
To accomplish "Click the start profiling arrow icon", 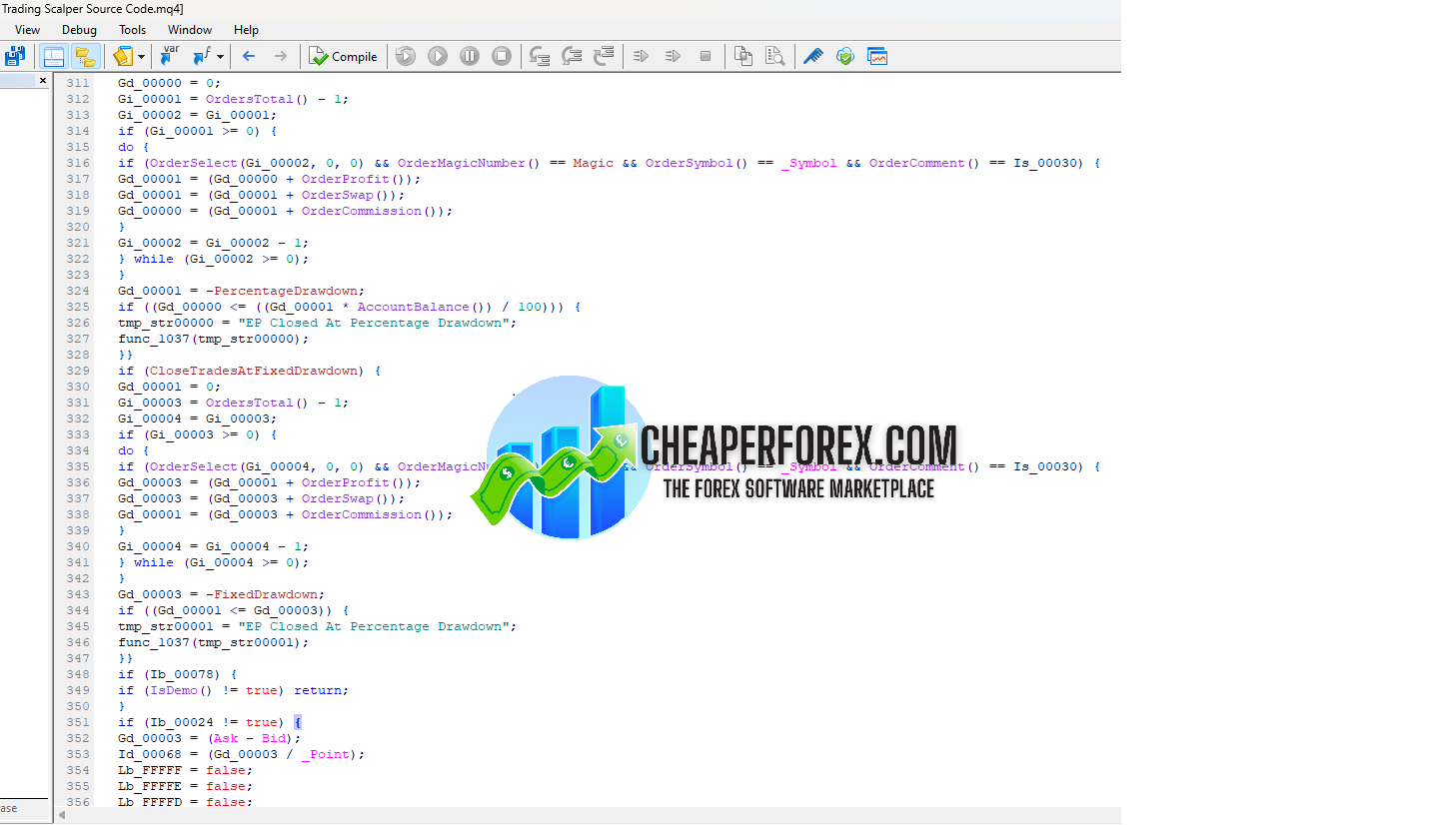I will tap(642, 56).
